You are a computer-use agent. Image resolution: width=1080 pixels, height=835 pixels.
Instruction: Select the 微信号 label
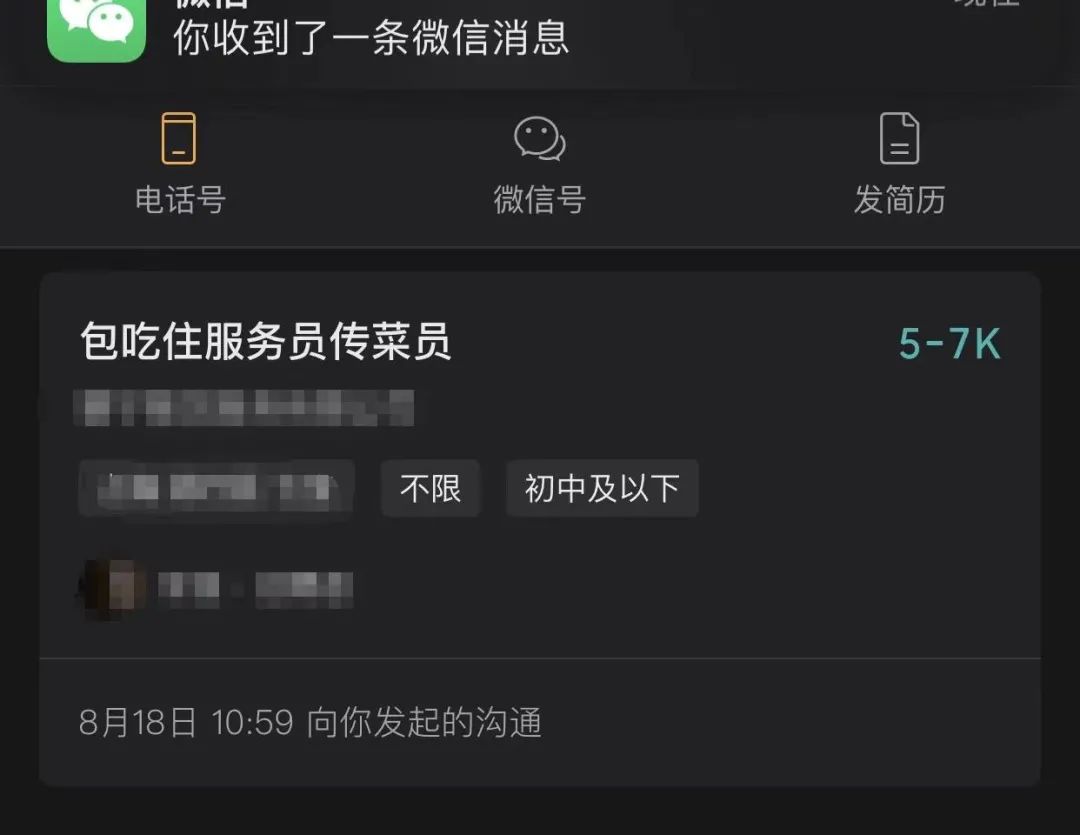point(540,200)
